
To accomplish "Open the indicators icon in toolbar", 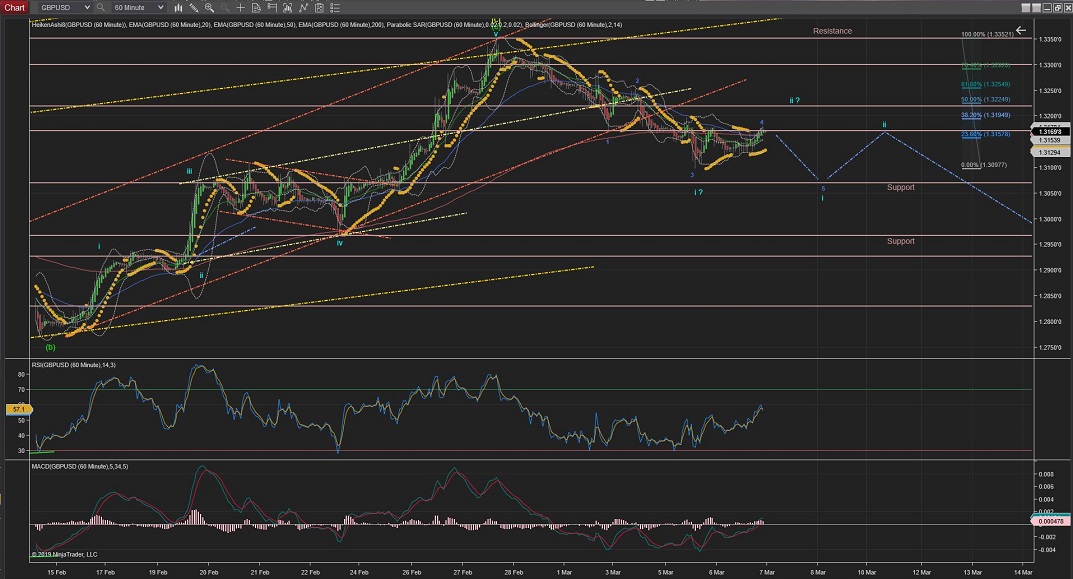I will tap(288, 7).
